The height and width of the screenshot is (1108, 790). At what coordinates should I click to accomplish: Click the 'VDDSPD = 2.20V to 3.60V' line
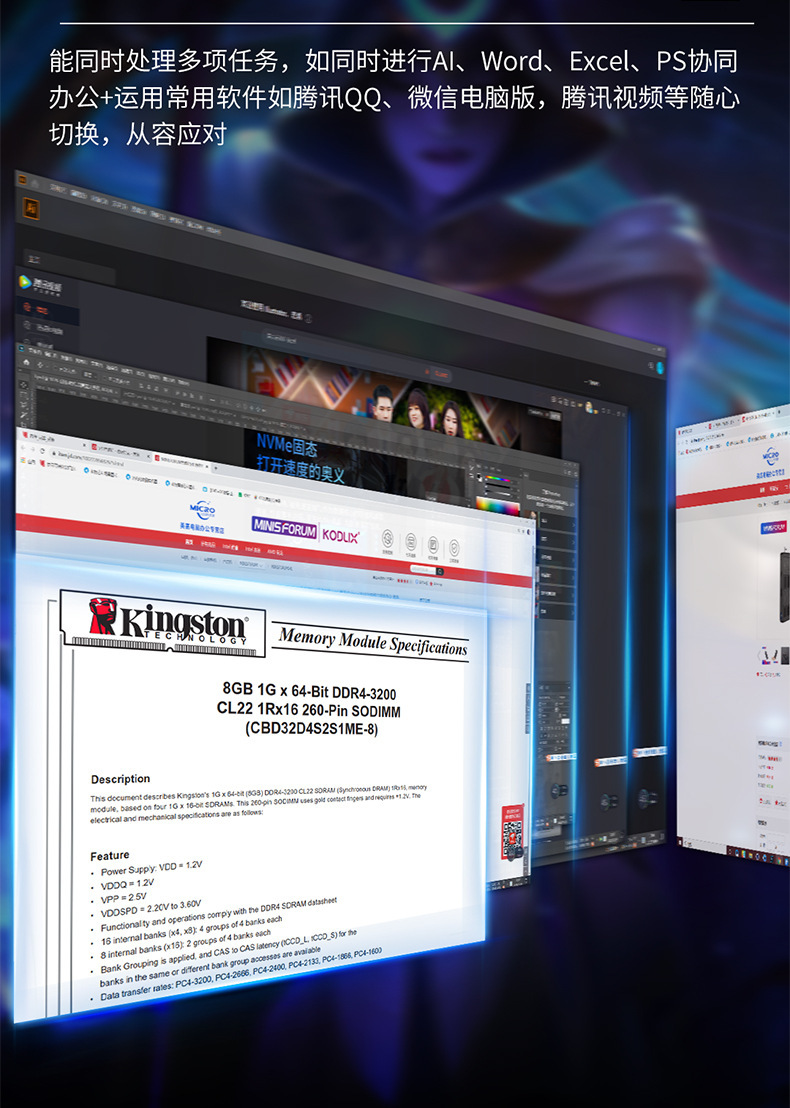[x=151, y=909]
